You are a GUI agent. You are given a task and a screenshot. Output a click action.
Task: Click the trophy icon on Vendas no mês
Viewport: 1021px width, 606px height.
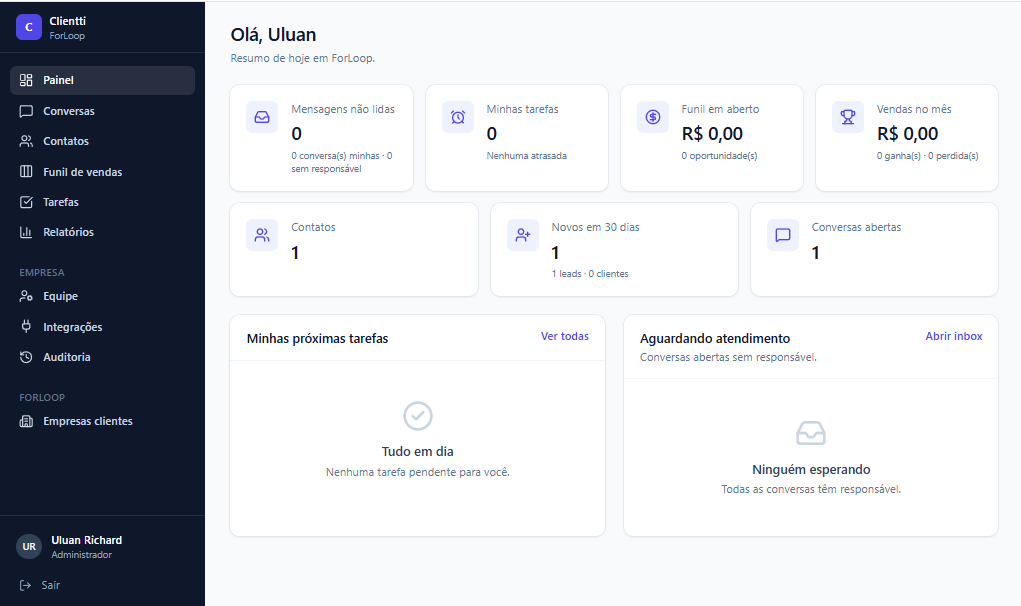tap(848, 117)
